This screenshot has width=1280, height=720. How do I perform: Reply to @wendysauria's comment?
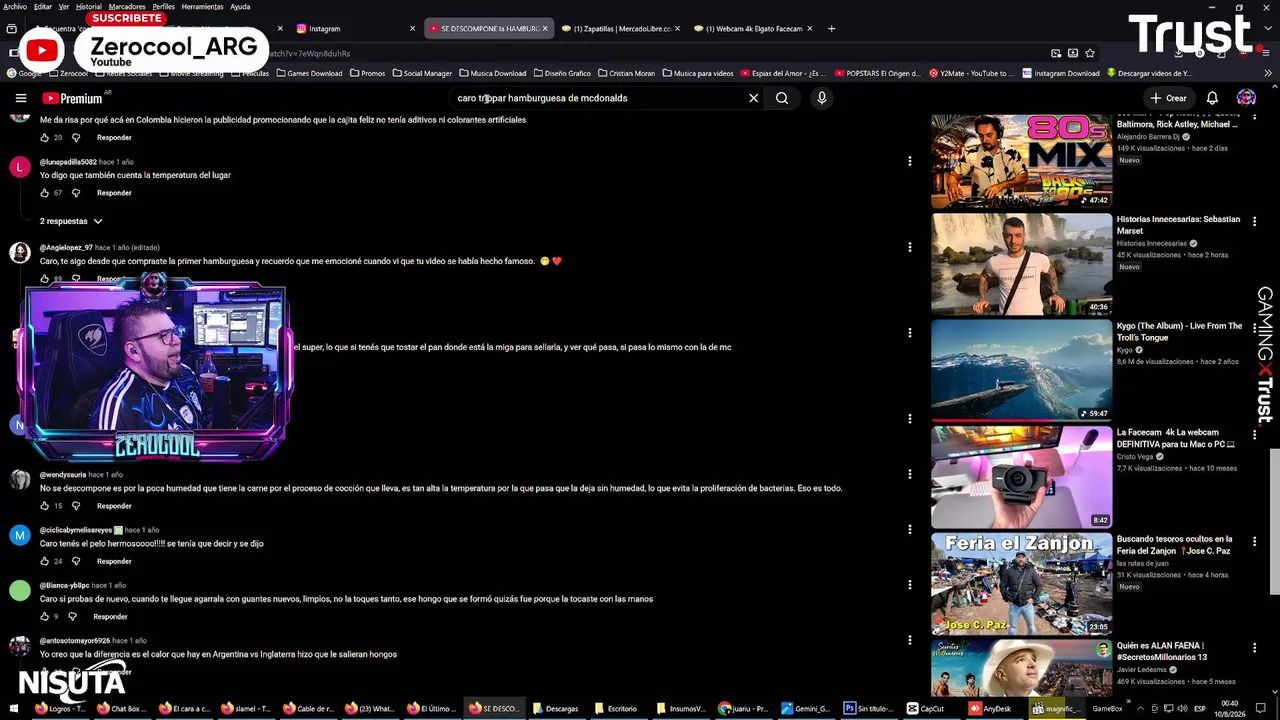[114, 506]
